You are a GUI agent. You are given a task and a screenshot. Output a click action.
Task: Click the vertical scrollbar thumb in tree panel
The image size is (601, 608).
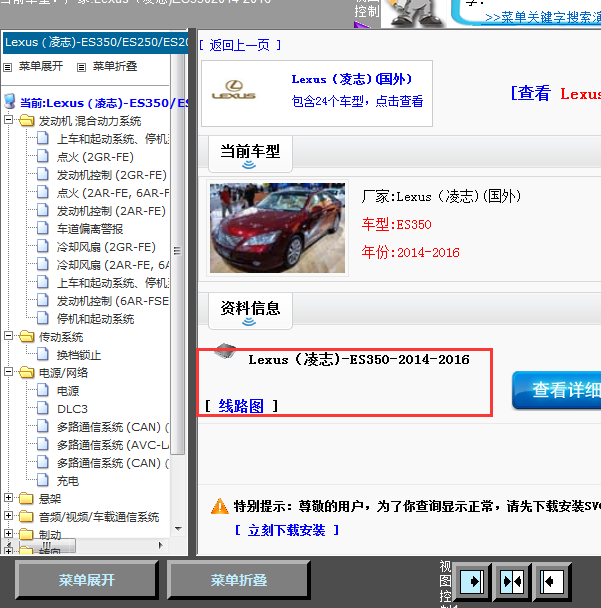coord(178,254)
